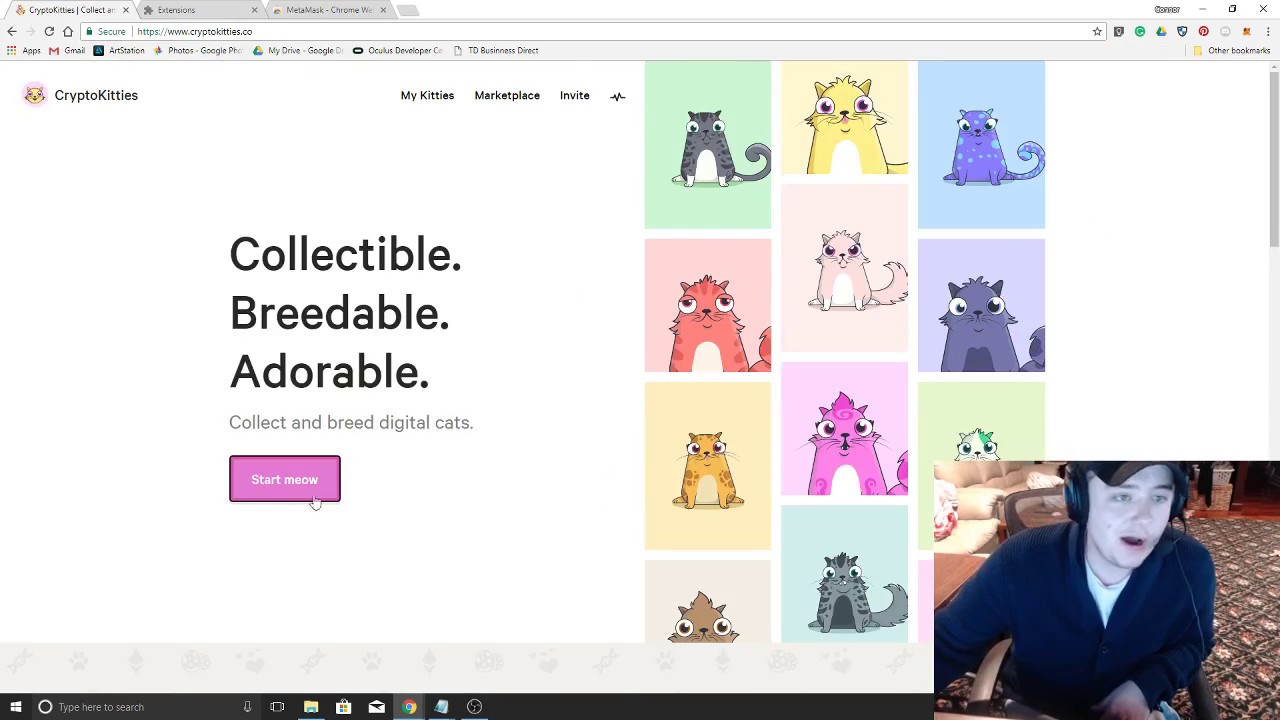Viewport: 1280px width, 720px height.
Task: Go back with the browser back arrow
Action: coord(12,31)
